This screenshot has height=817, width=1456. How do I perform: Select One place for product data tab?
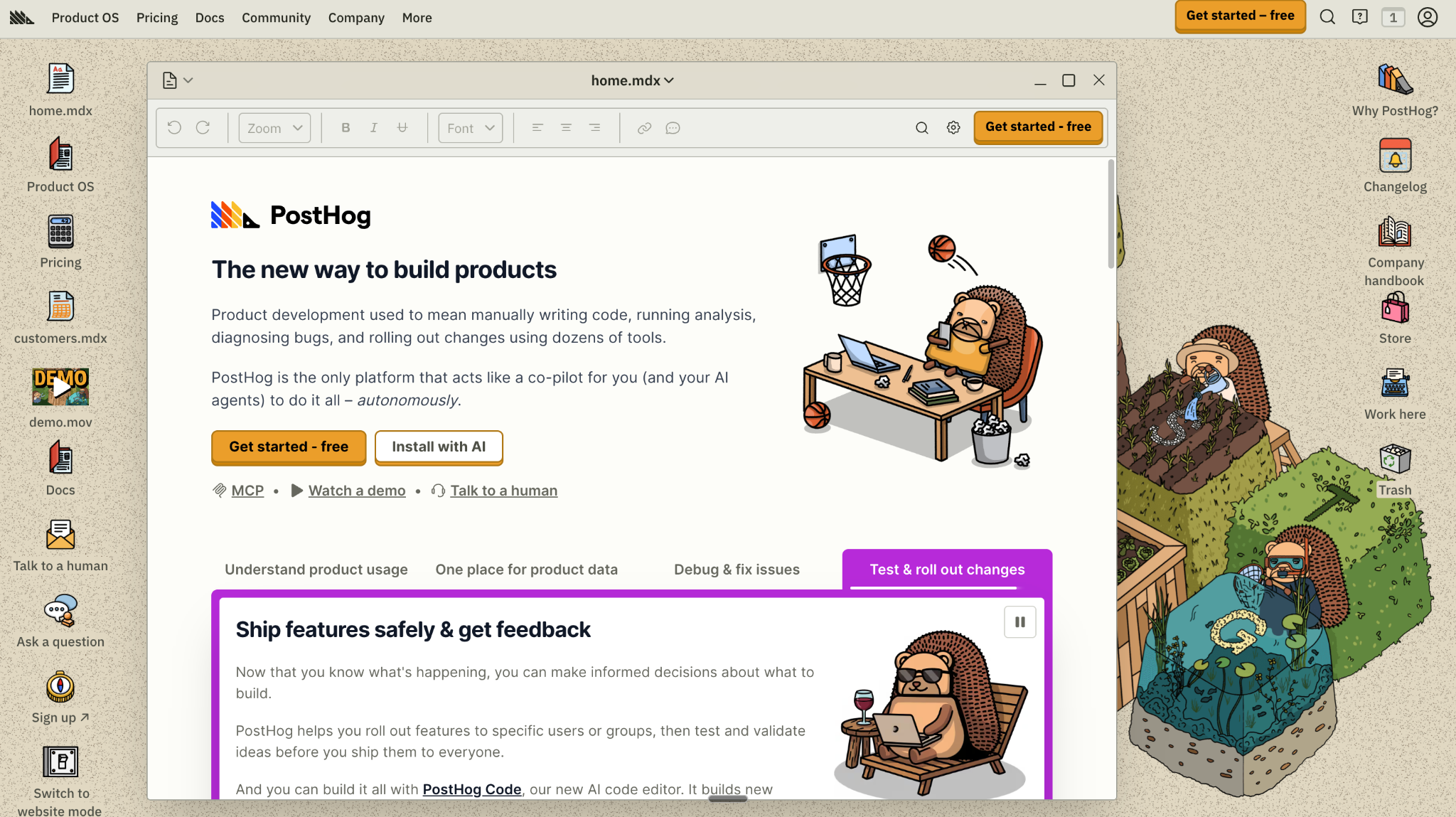[x=526, y=570]
